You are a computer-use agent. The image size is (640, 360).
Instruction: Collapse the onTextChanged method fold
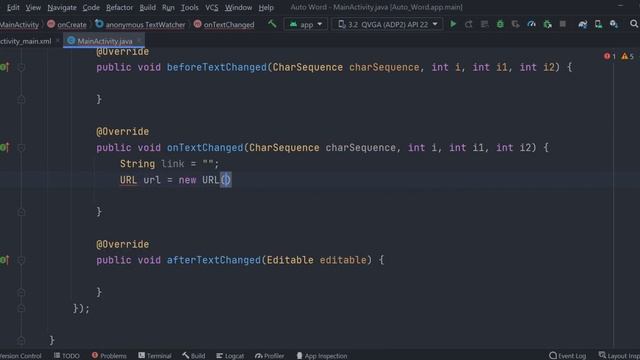[21, 147]
